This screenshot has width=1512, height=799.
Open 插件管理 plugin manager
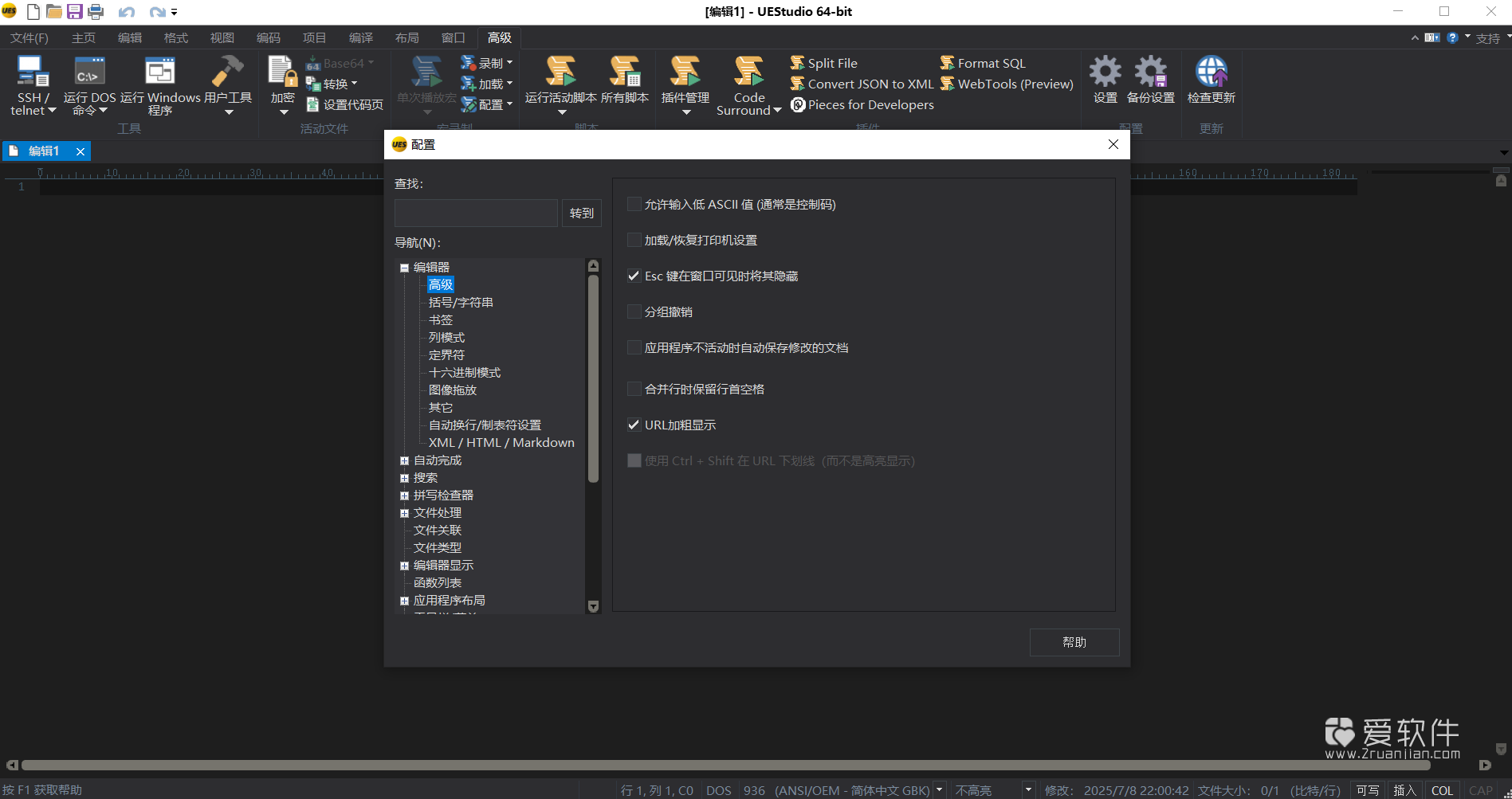pyautogui.click(x=685, y=71)
